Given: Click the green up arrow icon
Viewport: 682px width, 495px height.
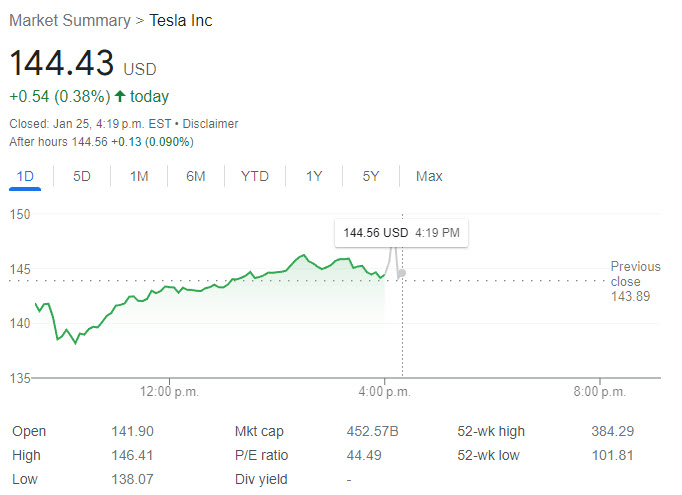Looking at the screenshot, I should tap(120, 97).
